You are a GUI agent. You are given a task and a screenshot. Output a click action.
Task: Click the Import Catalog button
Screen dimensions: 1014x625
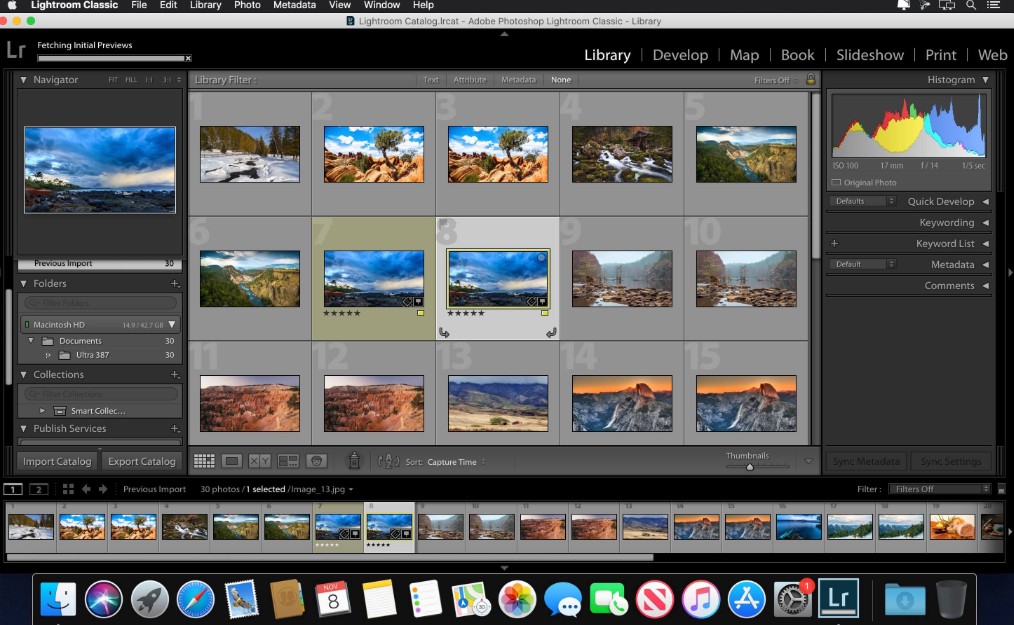[x=58, y=461]
